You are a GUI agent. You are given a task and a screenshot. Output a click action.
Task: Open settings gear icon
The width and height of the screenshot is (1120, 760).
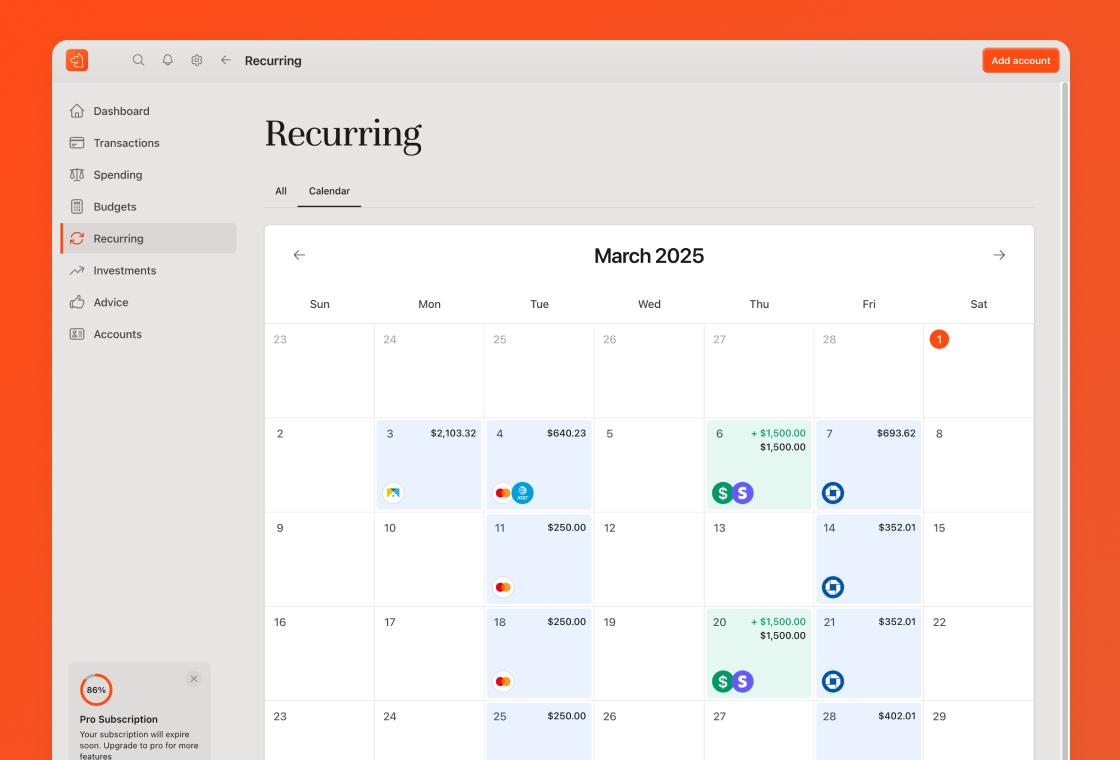[x=196, y=60]
